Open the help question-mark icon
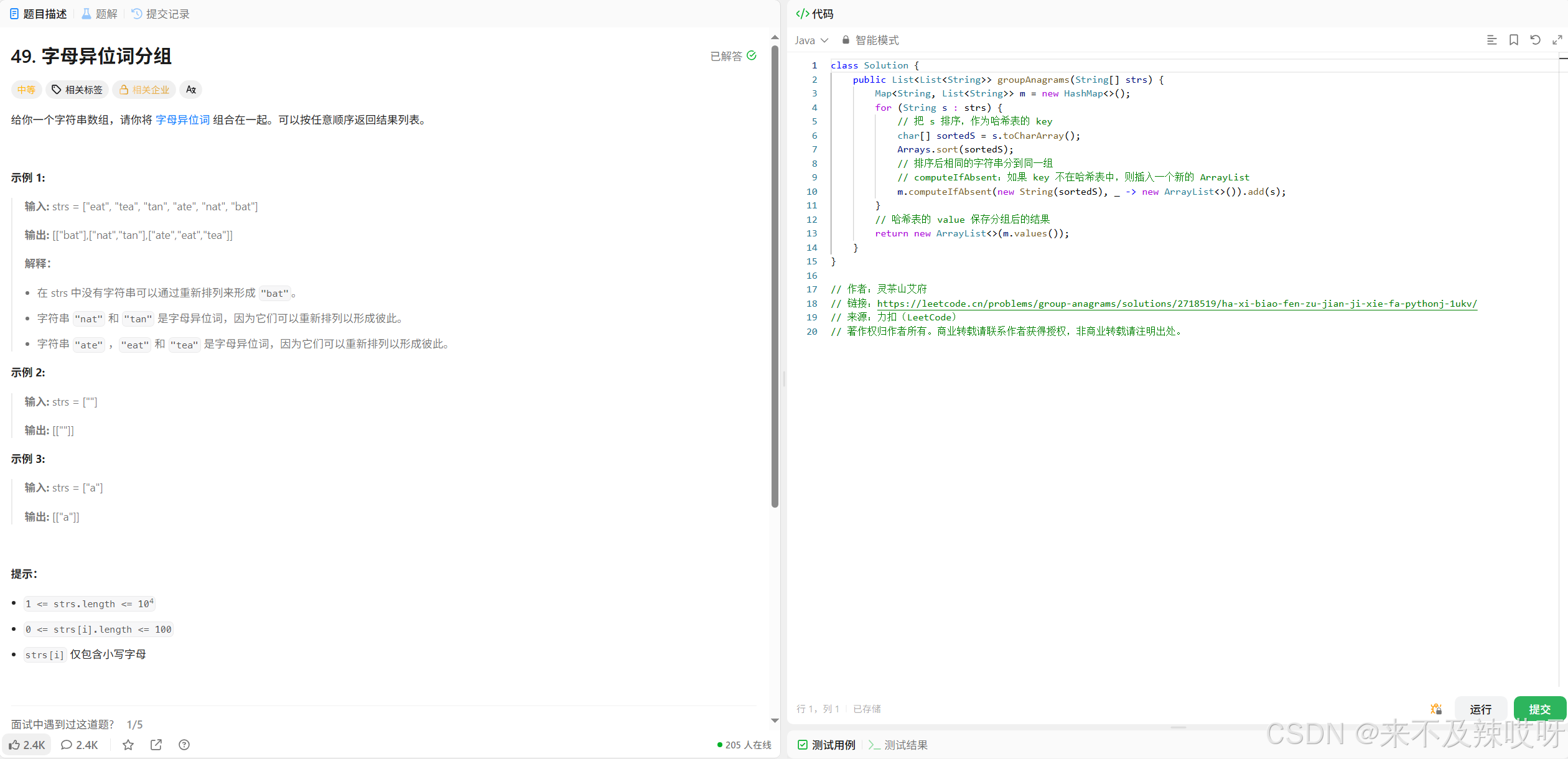The height and width of the screenshot is (759, 1568). [184, 745]
